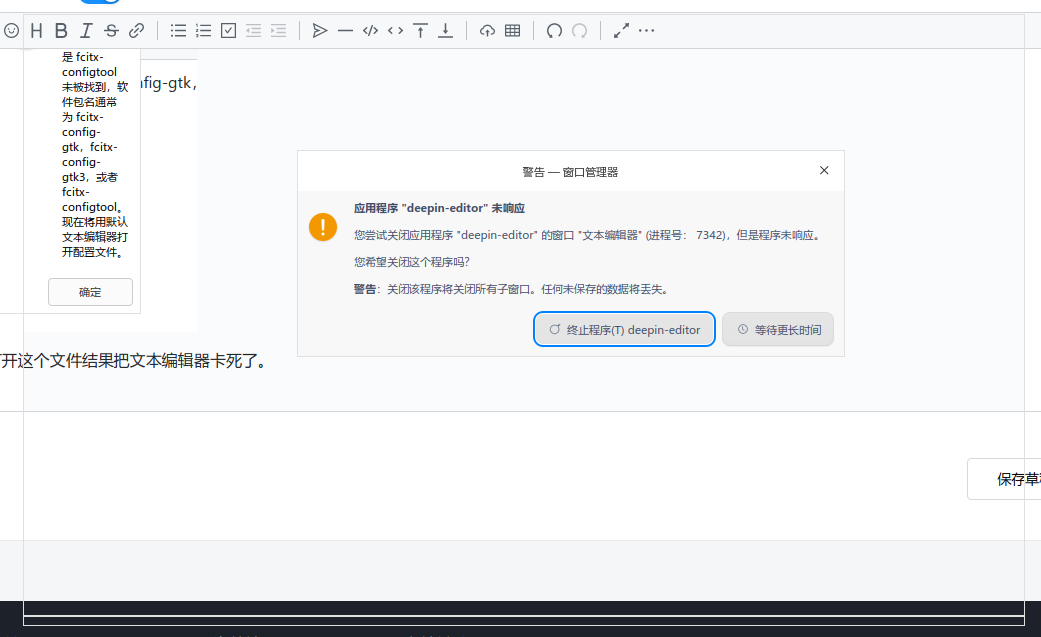Upload a file with cloud icon
1041x637 pixels.
coord(487,31)
